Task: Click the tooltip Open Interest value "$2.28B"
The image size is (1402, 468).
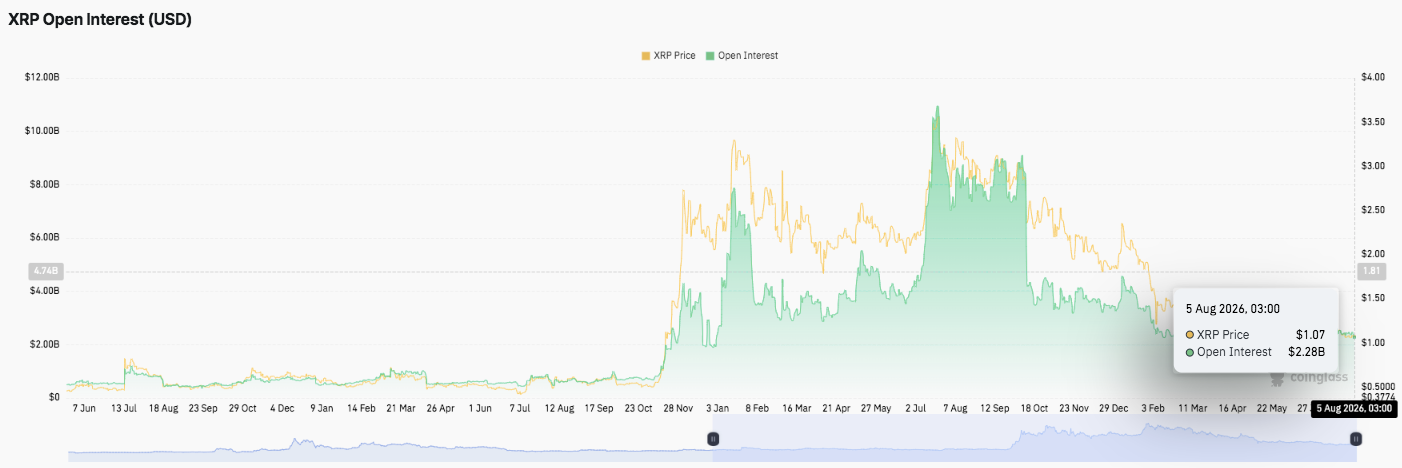Action: coord(1306,352)
